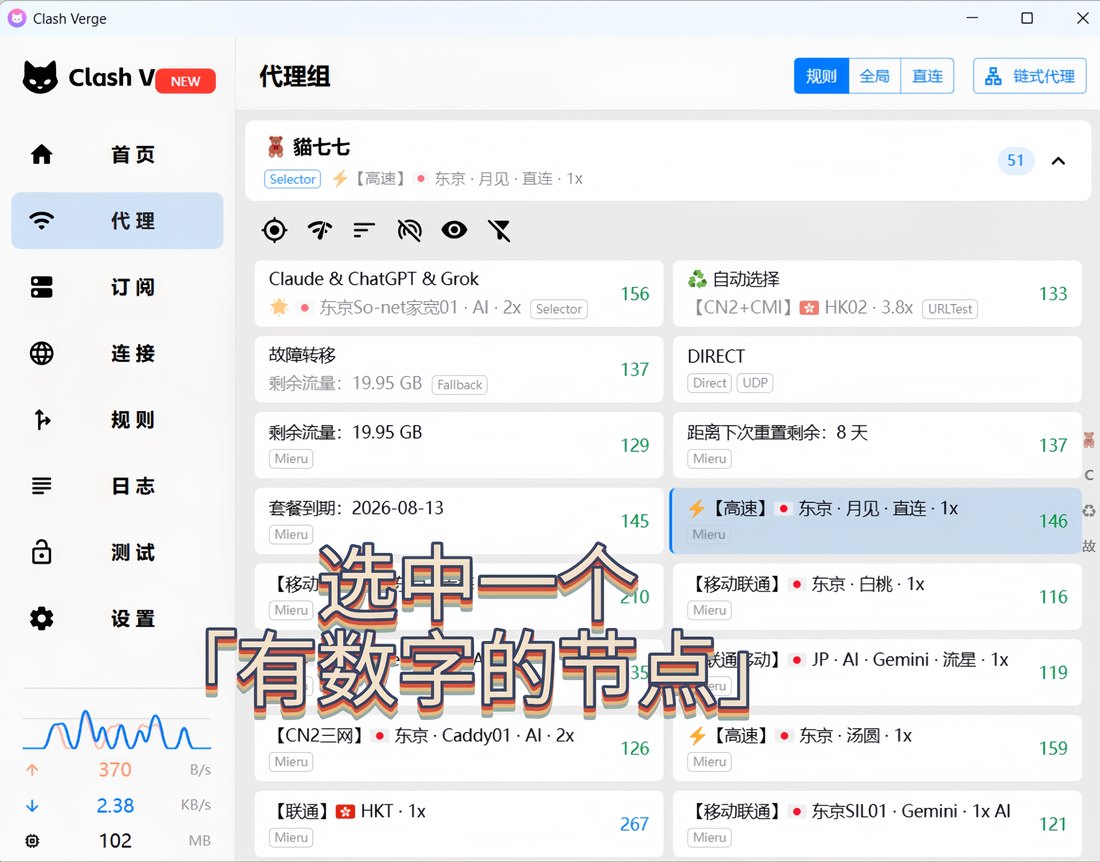Switch to 直连 direct mode
The image size is (1100, 862).
coord(927,76)
